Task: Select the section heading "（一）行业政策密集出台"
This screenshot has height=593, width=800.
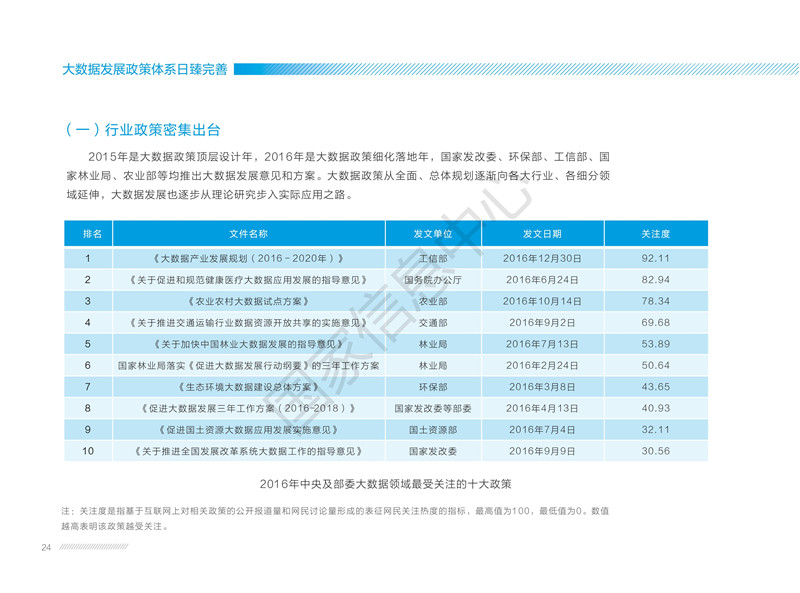Action: (x=143, y=130)
